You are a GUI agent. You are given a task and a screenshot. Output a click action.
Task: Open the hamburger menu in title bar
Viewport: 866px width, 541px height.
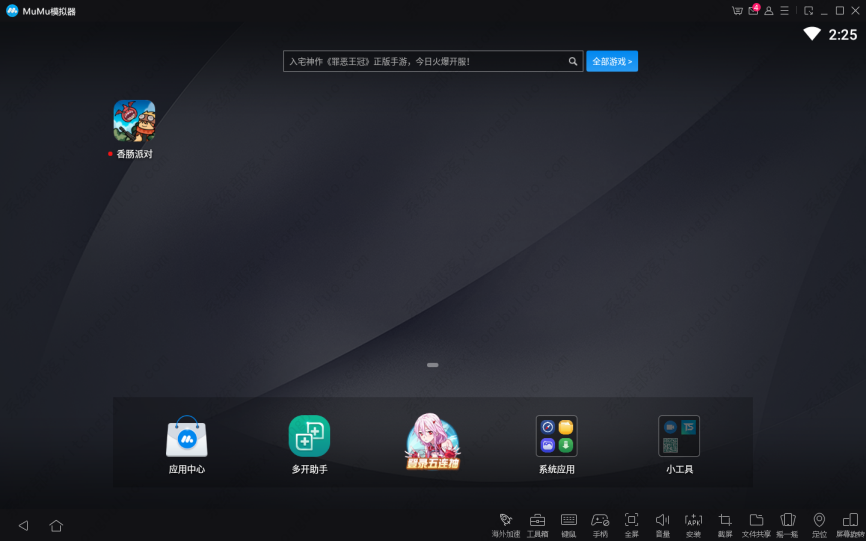pos(785,11)
